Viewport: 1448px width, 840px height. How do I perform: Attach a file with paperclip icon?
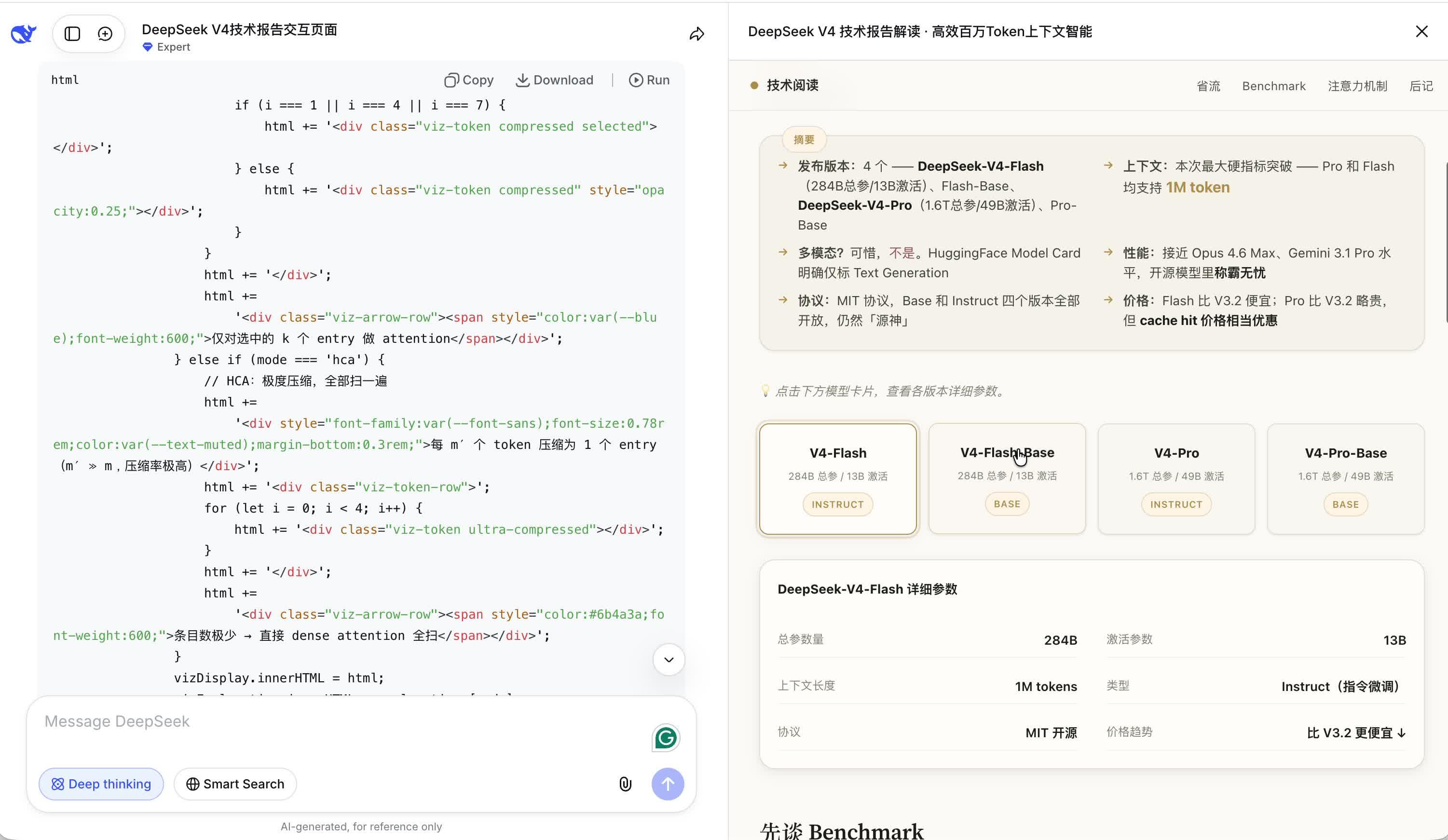coord(626,784)
